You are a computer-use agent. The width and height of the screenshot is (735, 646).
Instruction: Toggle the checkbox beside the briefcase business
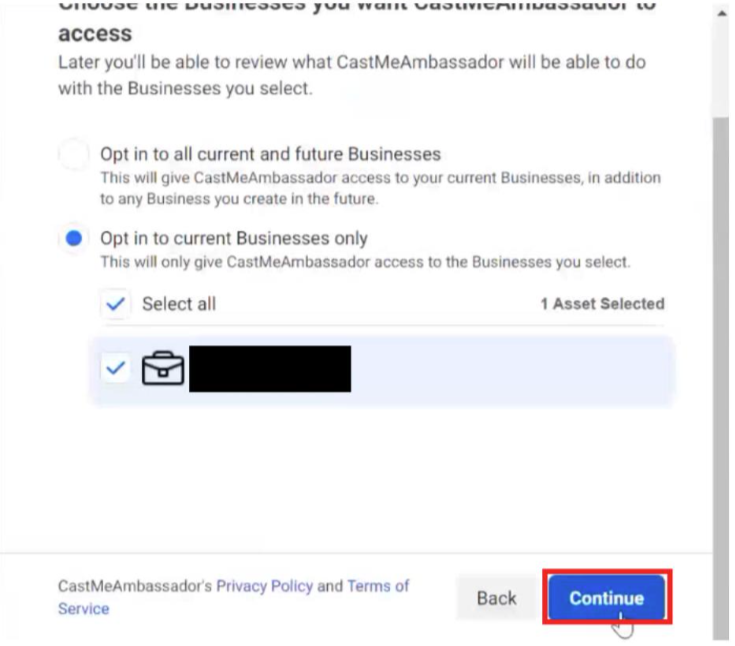[116, 369]
